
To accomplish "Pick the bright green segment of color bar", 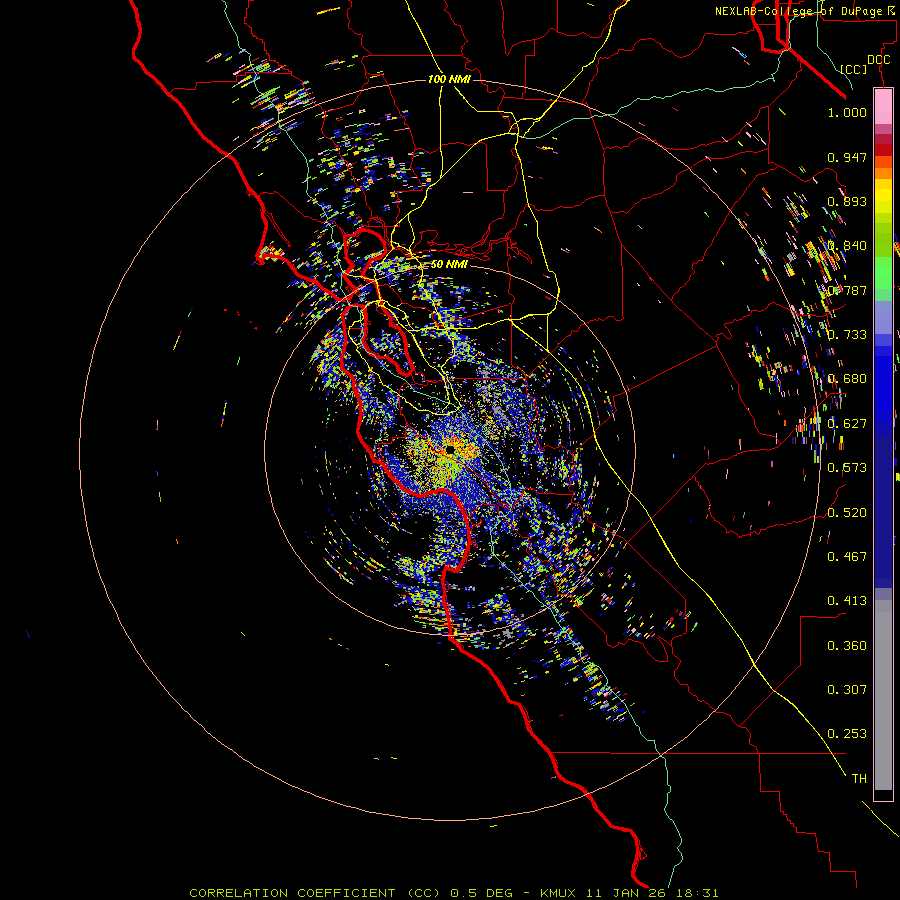I will pyautogui.click(x=883, y=273).
